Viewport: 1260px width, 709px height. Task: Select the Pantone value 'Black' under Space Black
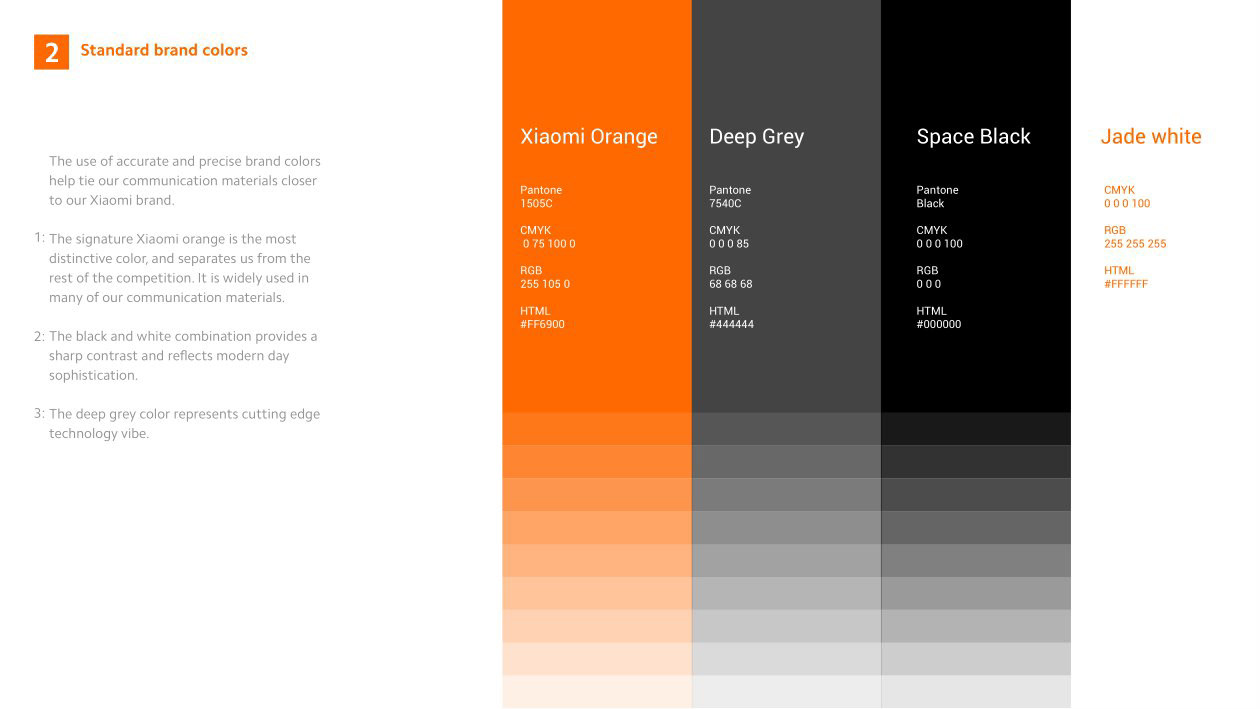click(x=930, y=204)
